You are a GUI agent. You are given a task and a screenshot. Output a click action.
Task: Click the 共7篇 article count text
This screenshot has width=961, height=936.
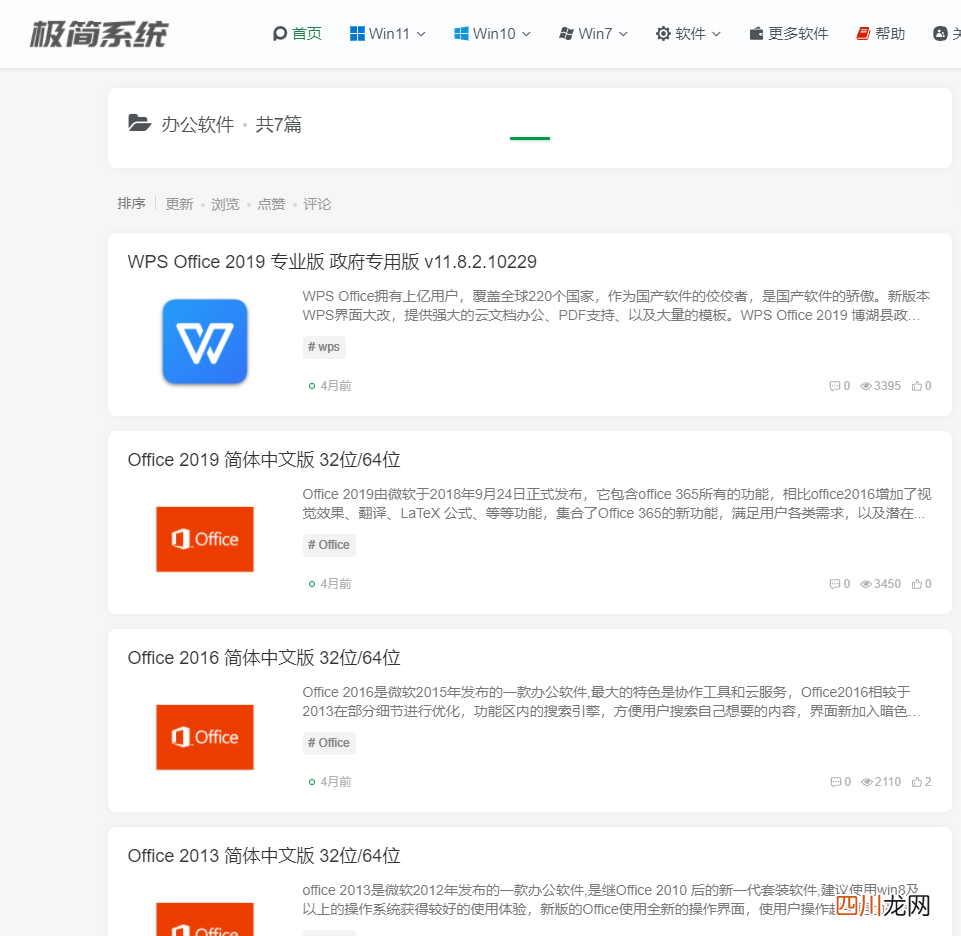tap(278, 124)
